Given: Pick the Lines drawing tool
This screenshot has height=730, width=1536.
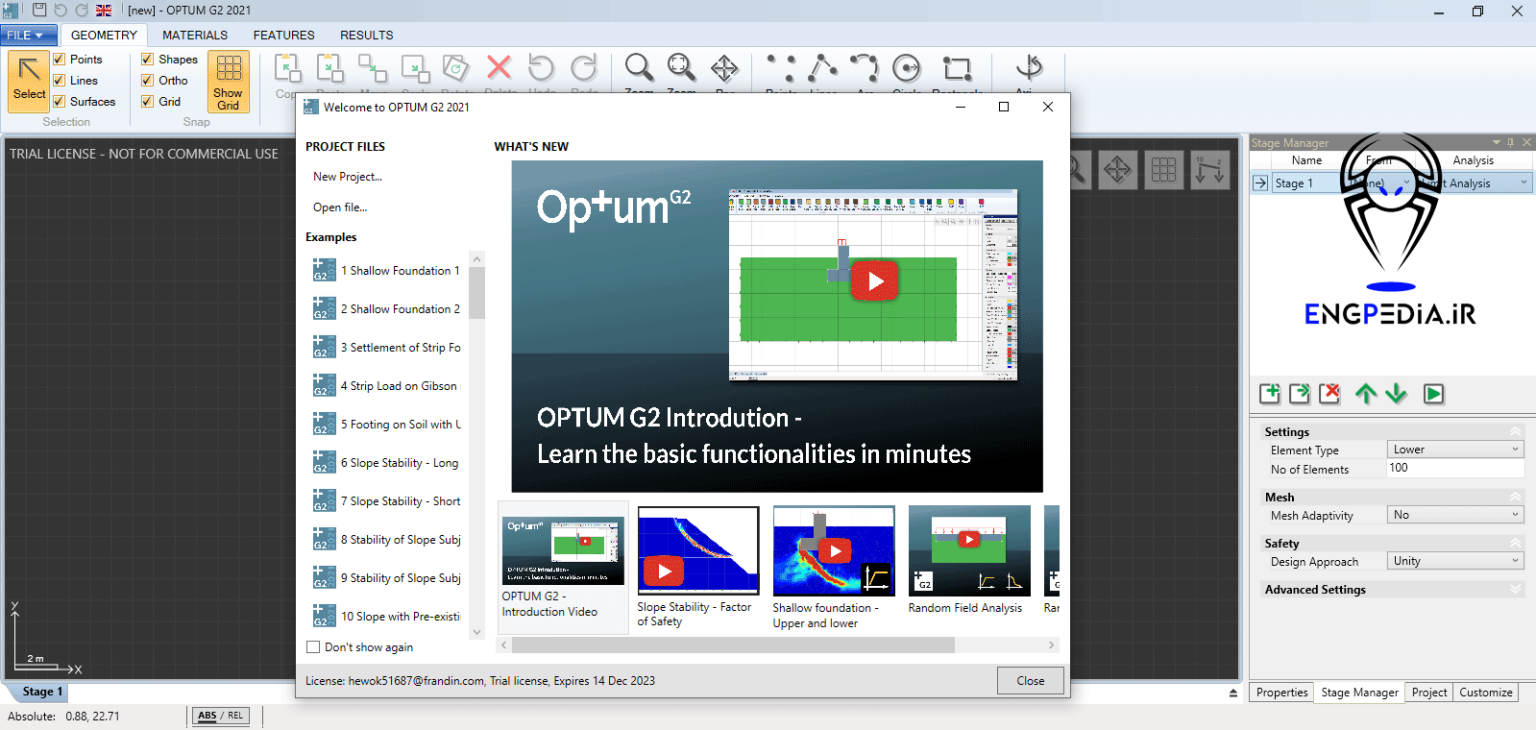Looking at the screenshot, I should tap(822, 68).
